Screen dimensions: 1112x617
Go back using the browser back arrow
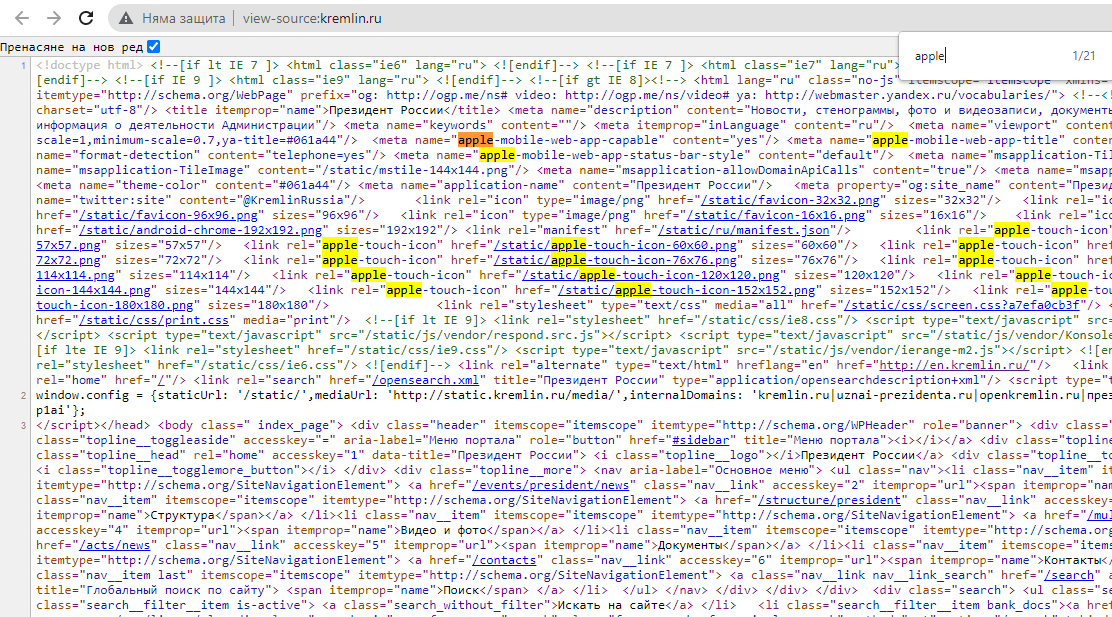[x=22, y=18]
